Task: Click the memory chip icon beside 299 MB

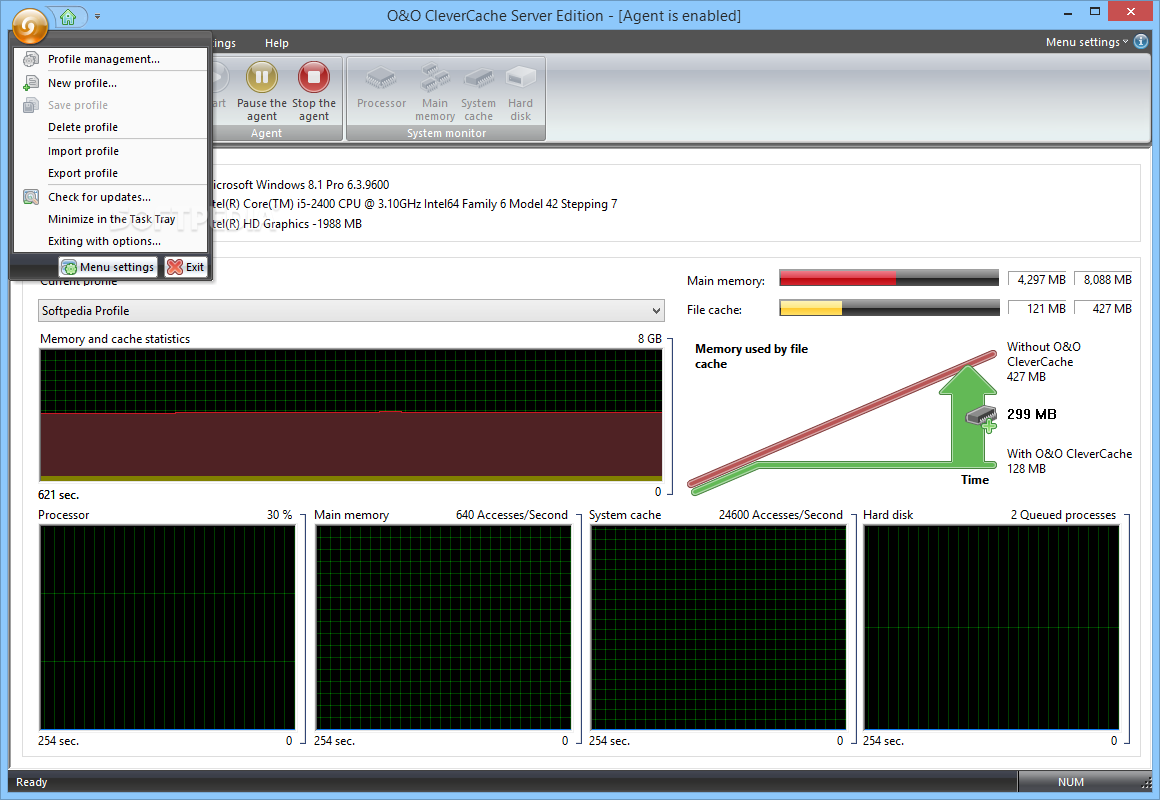Action: pyautogui.click(x=982, y=417)
